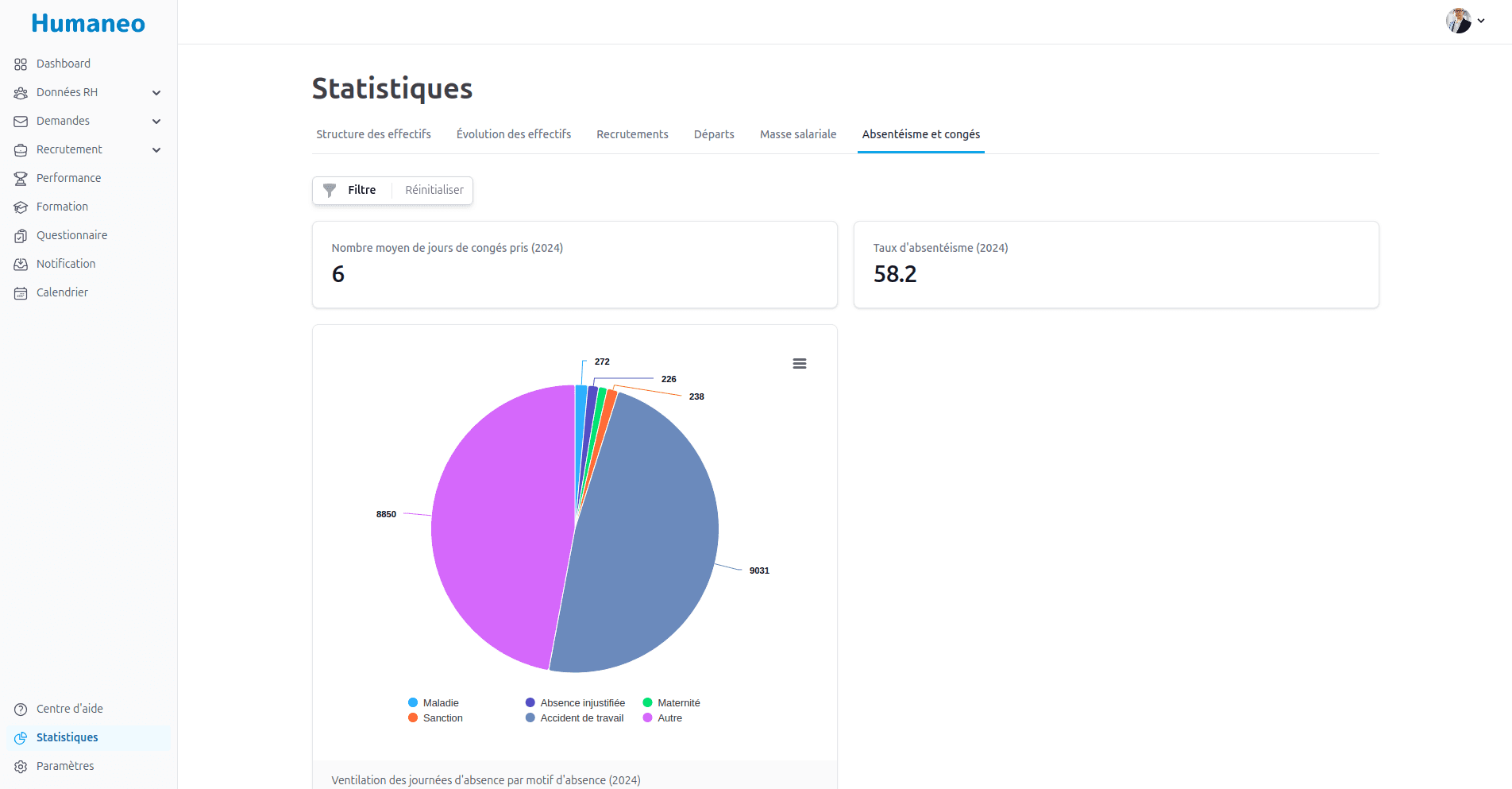The image size is (1512, 789).
Task: Click the Formation graduation cap icon
Action: [21, 207]
